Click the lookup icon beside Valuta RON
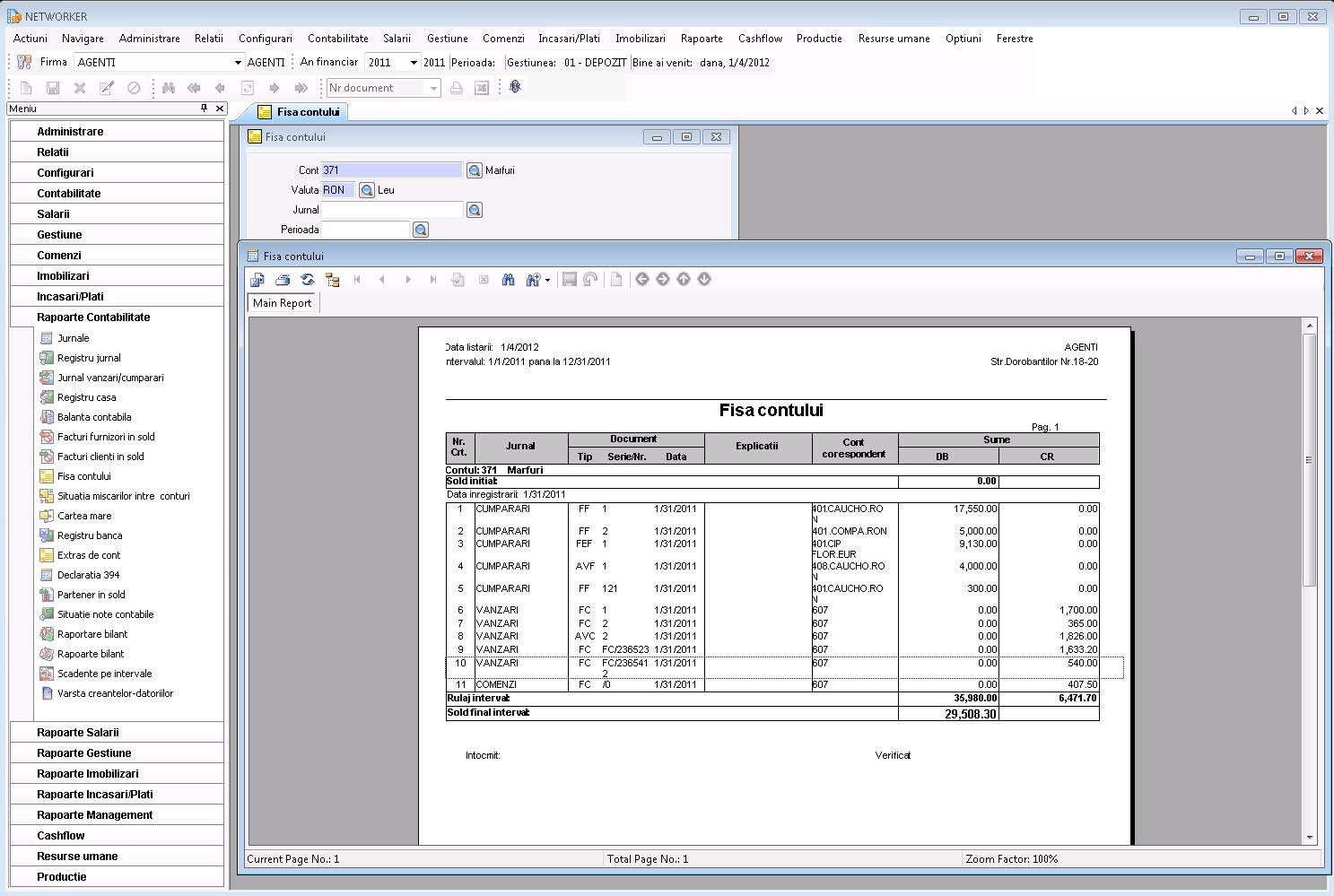The height and width of the screenshot is (896, 1334). point(367,189)
